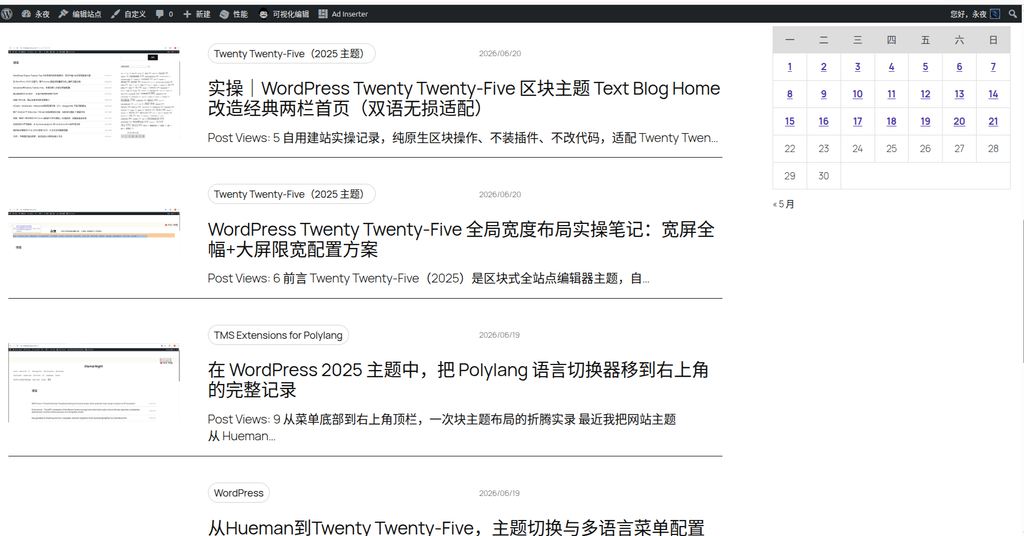Viewport: 1024px width, 536px height.
Task: Open calendar day 18 posts
Action: pyautogui.click(x=891, y=121)
